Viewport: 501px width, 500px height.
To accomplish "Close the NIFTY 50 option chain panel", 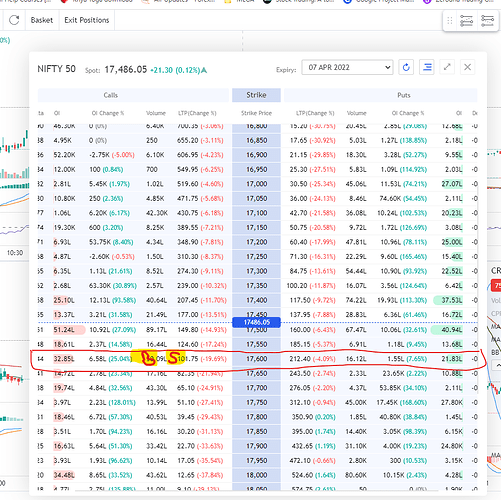I will 467,67.
